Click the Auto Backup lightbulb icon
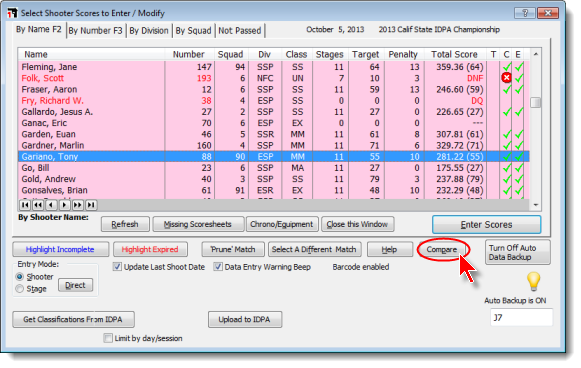Image resolution: width=581 pixels, height=368 pixels. coord(533,282)
